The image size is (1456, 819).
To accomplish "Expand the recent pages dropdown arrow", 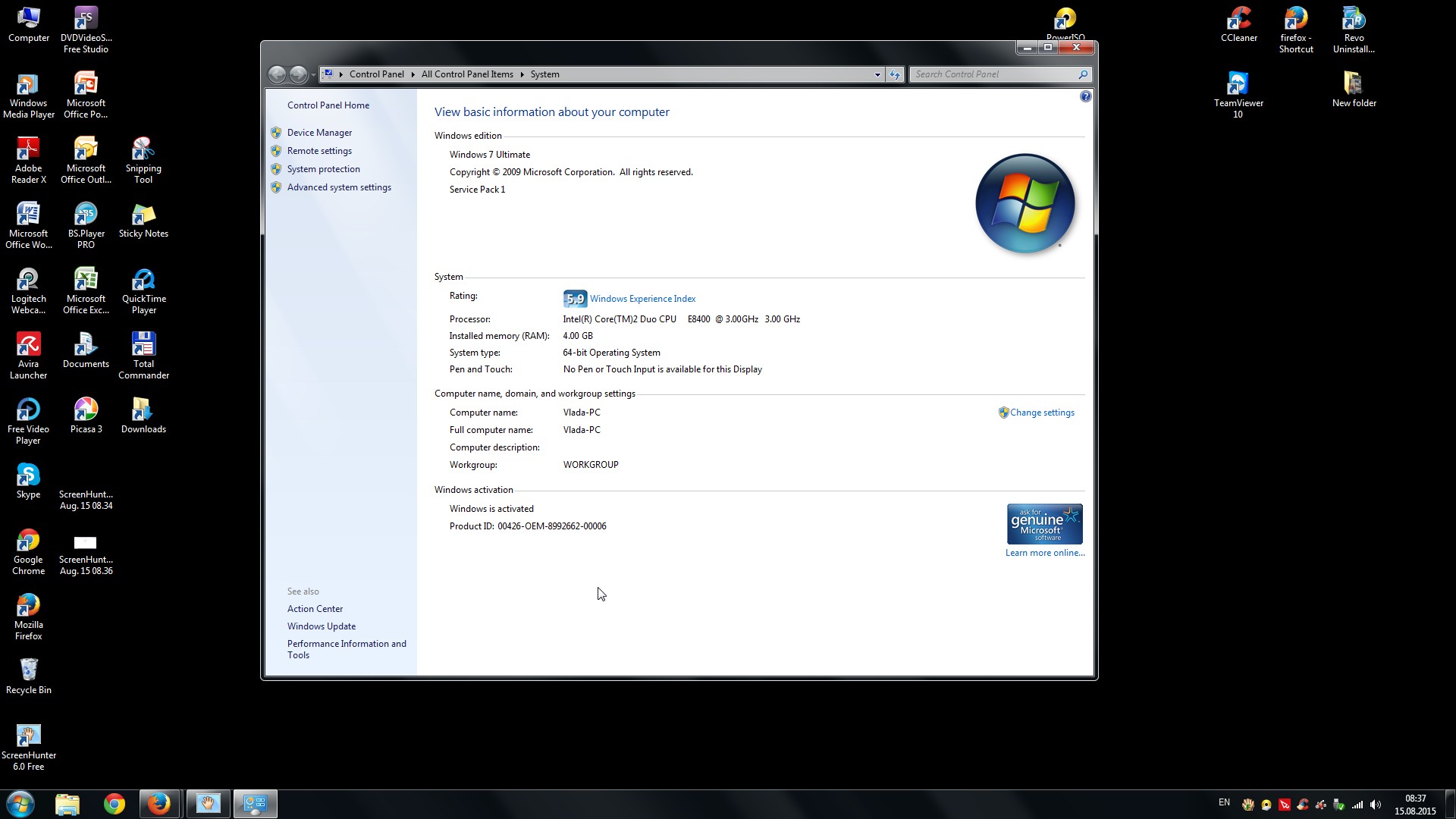I will click(313, 74).
